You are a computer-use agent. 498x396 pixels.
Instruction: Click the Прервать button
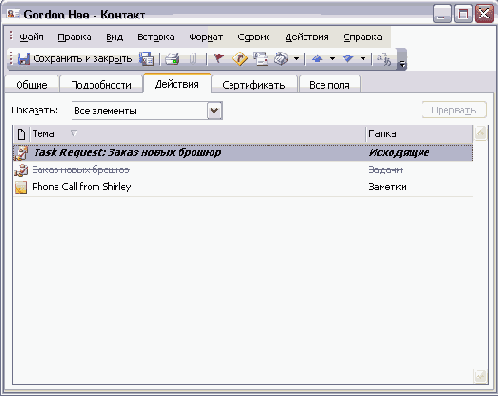454,110
